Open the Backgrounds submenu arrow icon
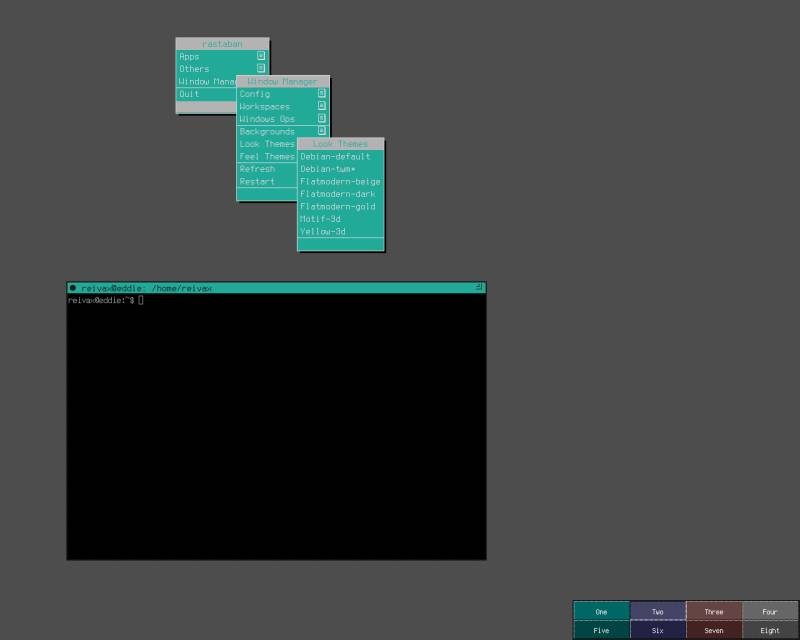This screenshot has width=800, height=640. pos(320,131)
